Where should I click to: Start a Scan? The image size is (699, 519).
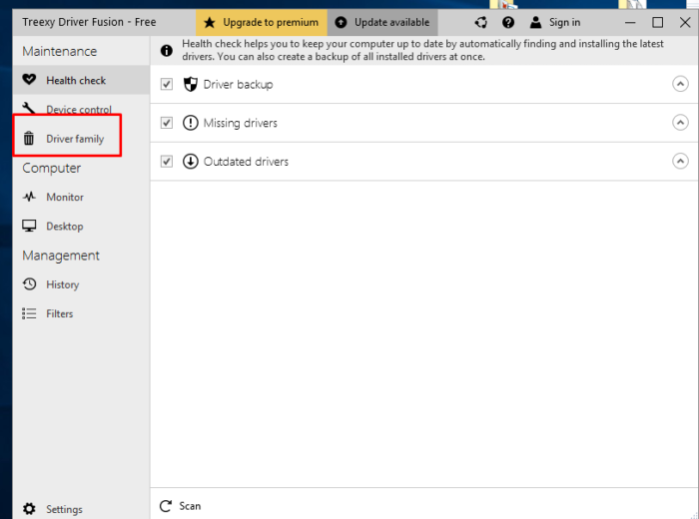pyautogui.click(x=181, y=506)
